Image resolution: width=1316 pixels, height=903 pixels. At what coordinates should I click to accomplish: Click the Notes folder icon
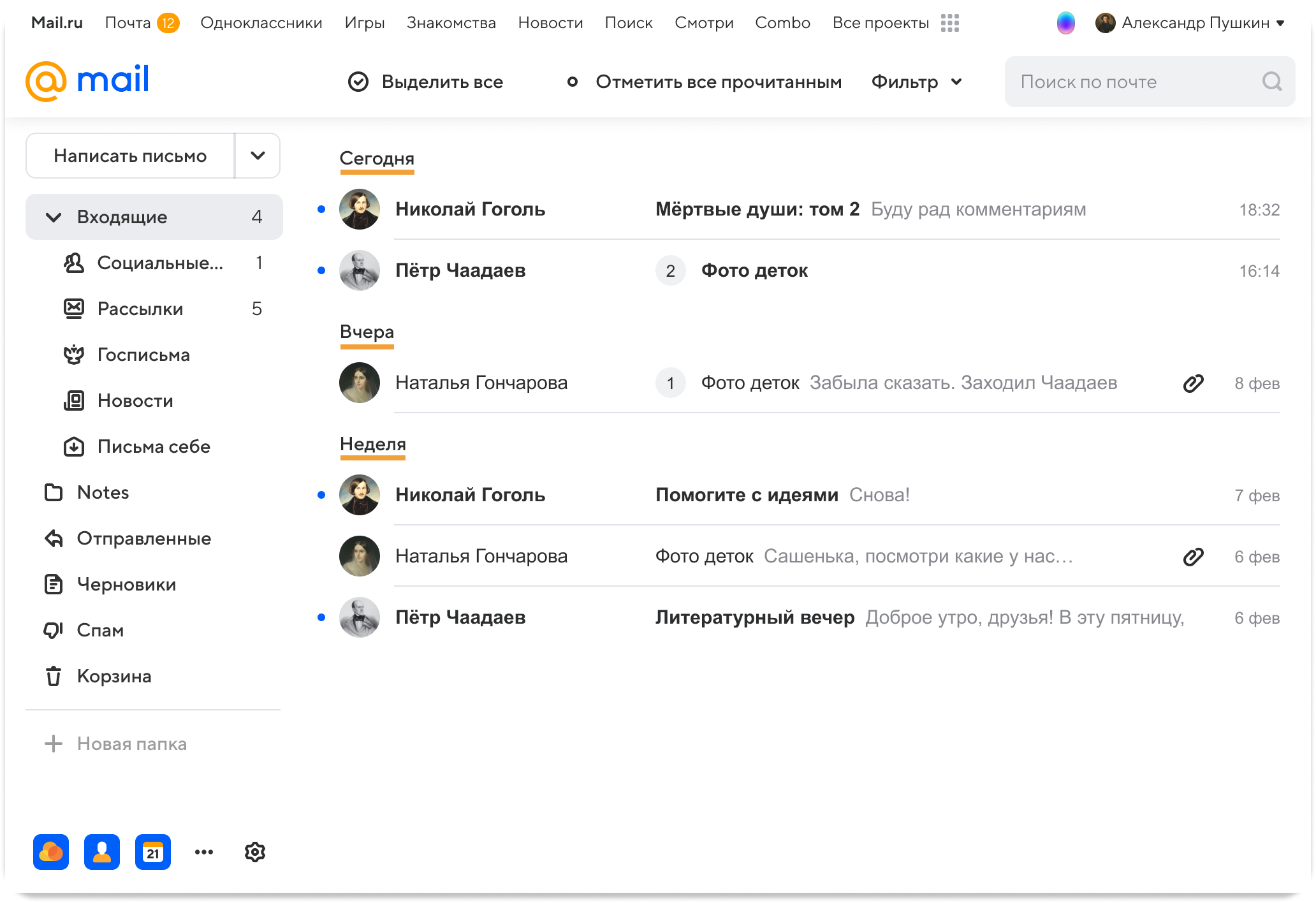pyautogui.click(x=54, y=492)
